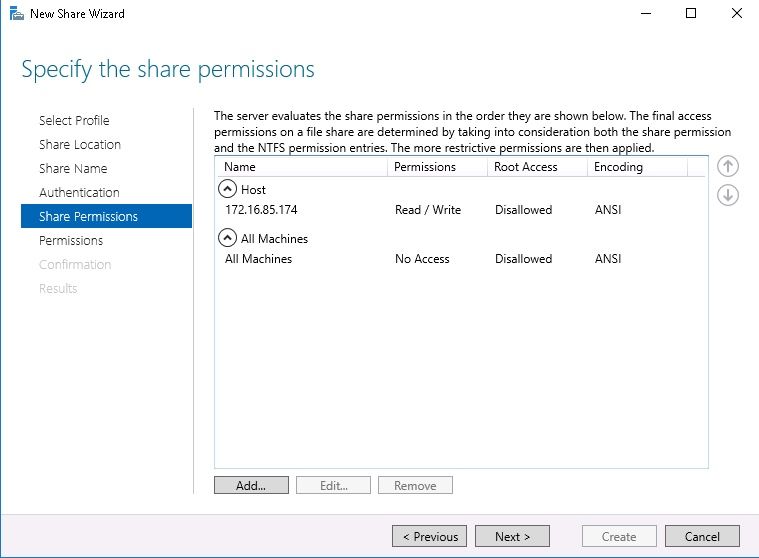Go back with the < Previous button
Image resolution: width=759 pixels, height=558 pixels.
coord(429,536)
